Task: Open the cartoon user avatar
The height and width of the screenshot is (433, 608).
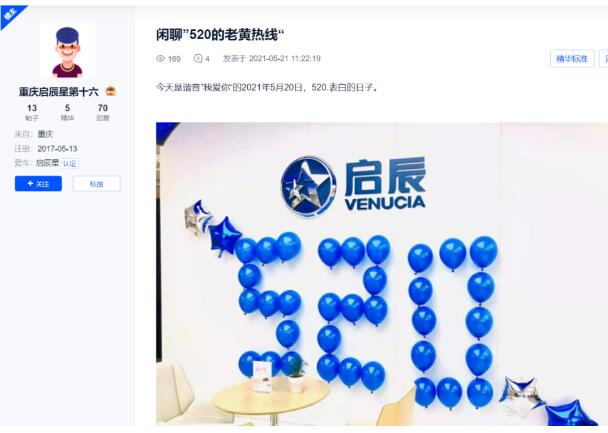Action: point(67,51)
